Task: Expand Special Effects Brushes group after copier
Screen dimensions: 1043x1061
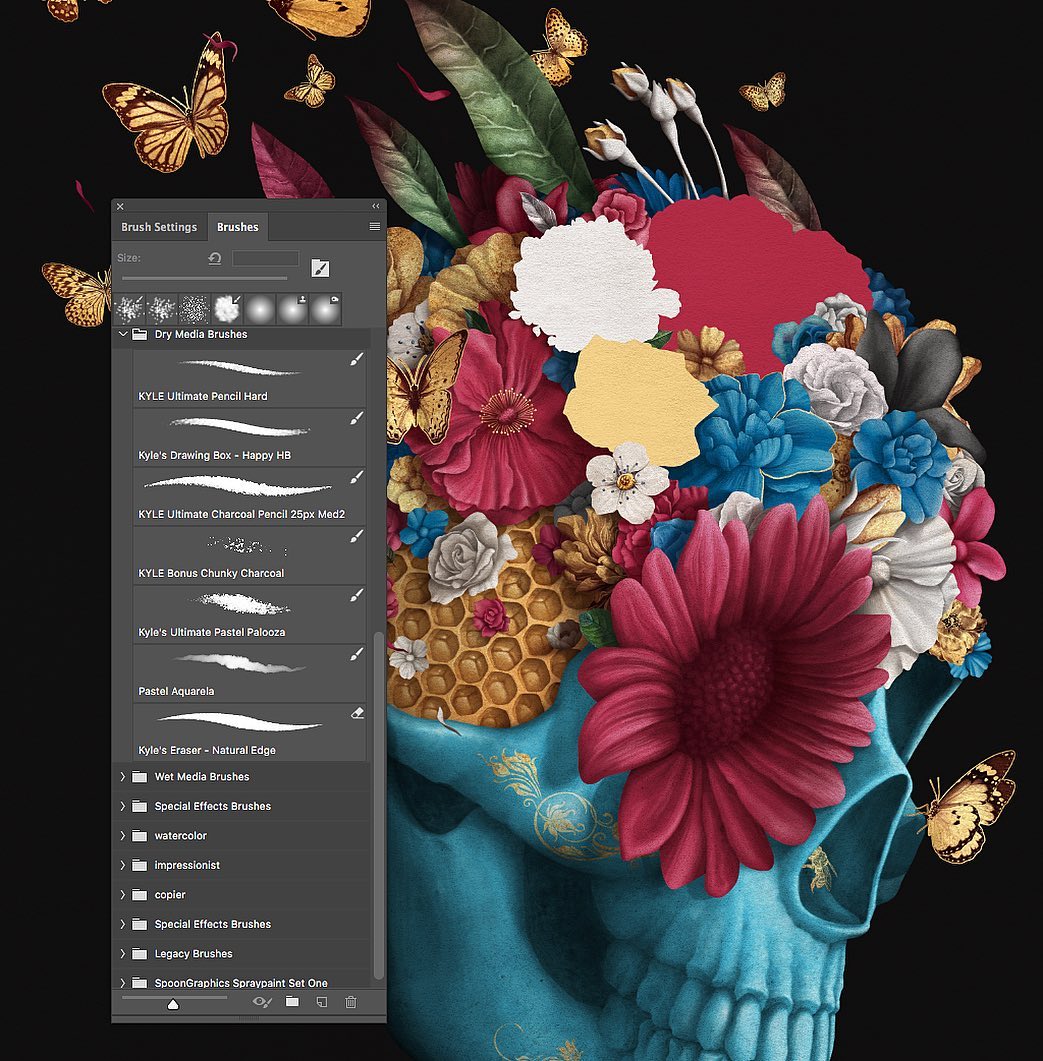Action: (123, 924)
